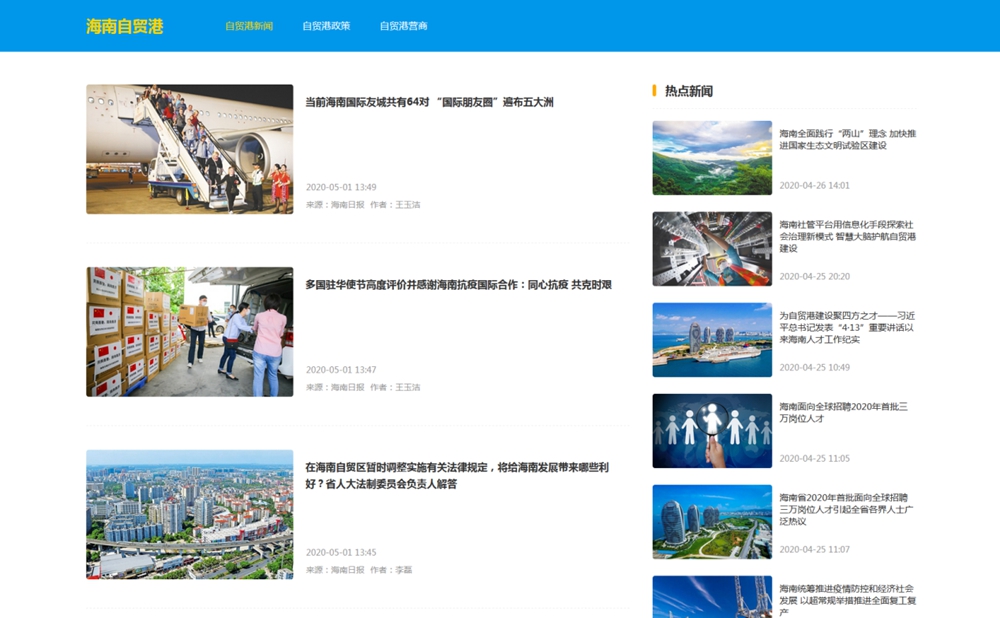Viewport: 1000px width, 618px height.
Task: Open the server room worker thumbnail
Action: (x=712, y=249)
